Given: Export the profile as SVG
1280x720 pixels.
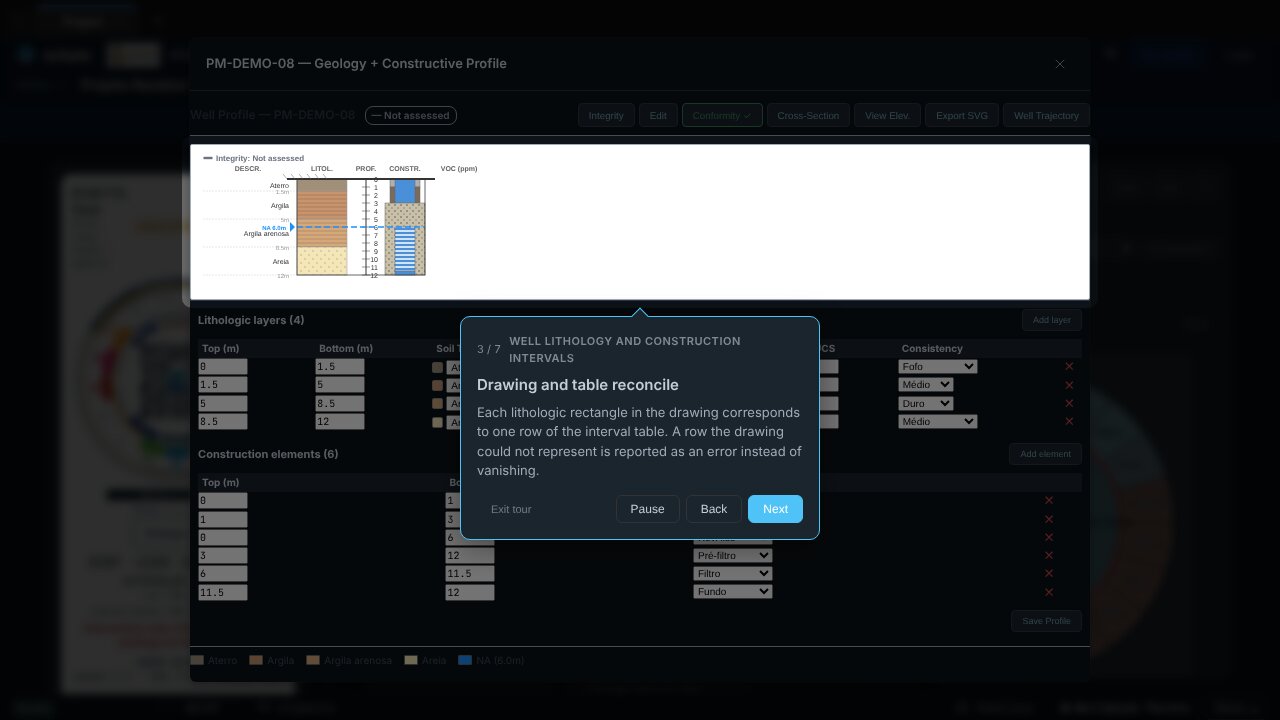Looking at the screenshot, I should (962, 116).
